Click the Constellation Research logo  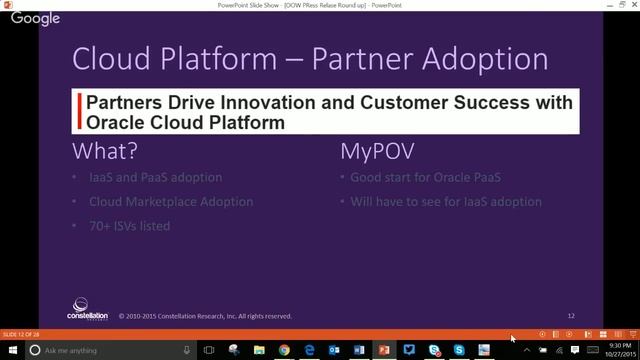pos(87,309)
